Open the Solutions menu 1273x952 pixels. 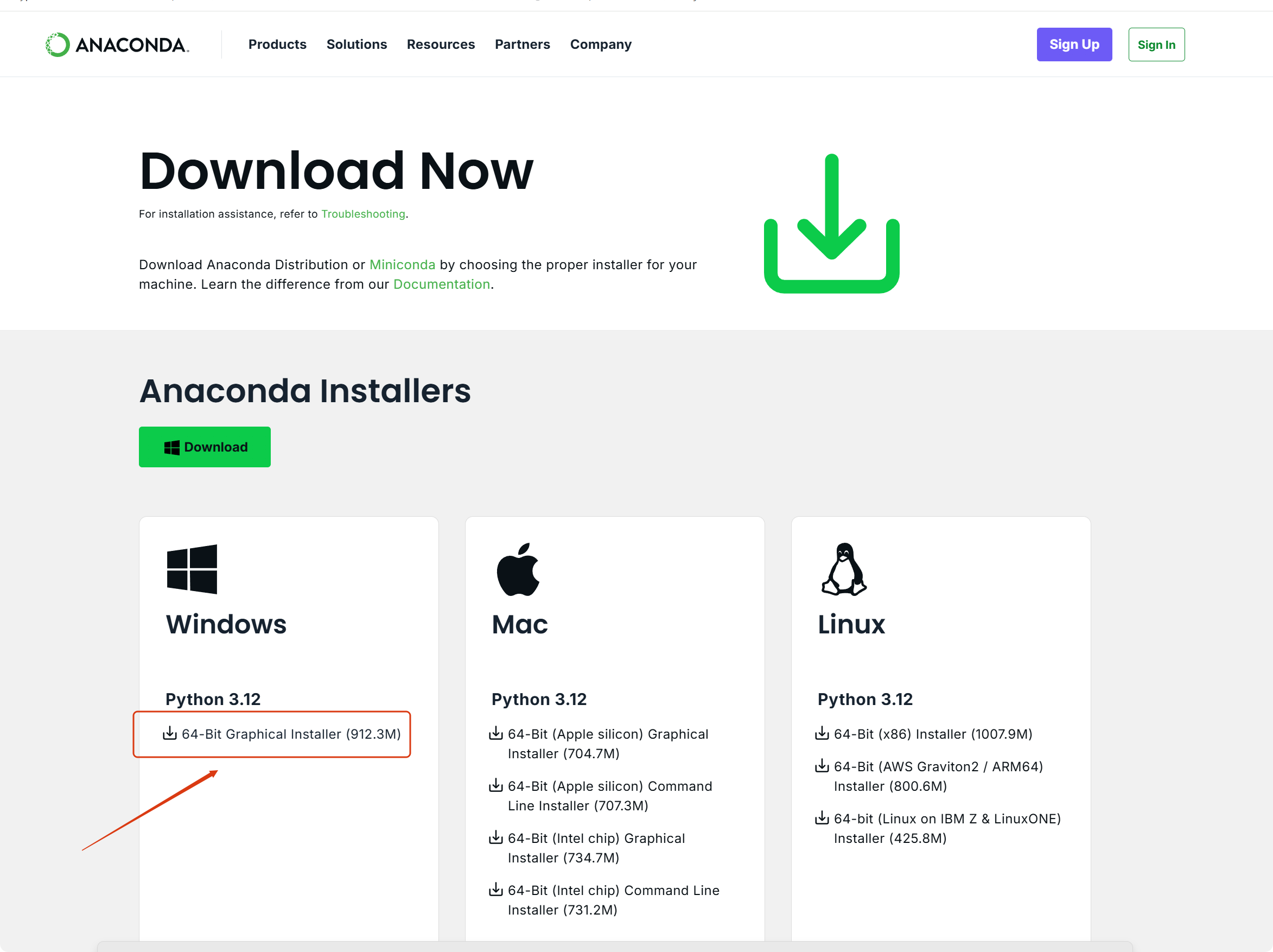pyautogui.click(x=357, y=45)
